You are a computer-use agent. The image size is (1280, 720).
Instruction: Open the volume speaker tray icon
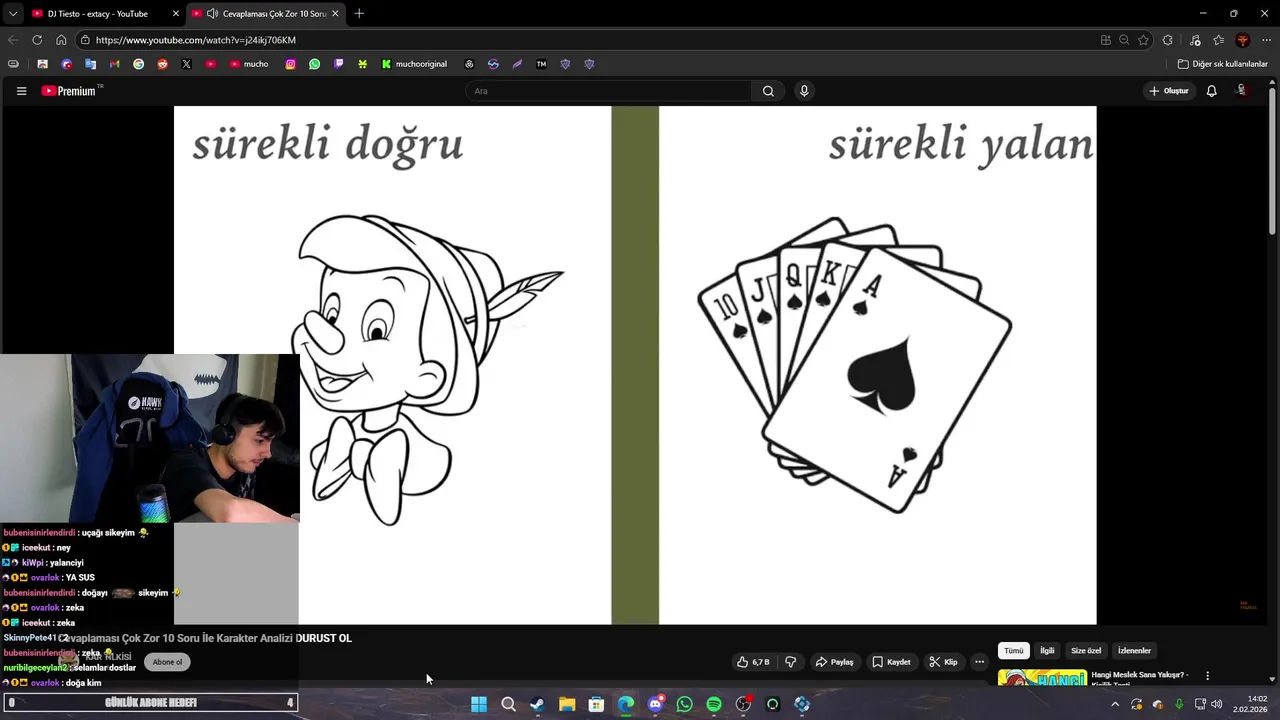pyautogui.click(x=1217, y=704)
